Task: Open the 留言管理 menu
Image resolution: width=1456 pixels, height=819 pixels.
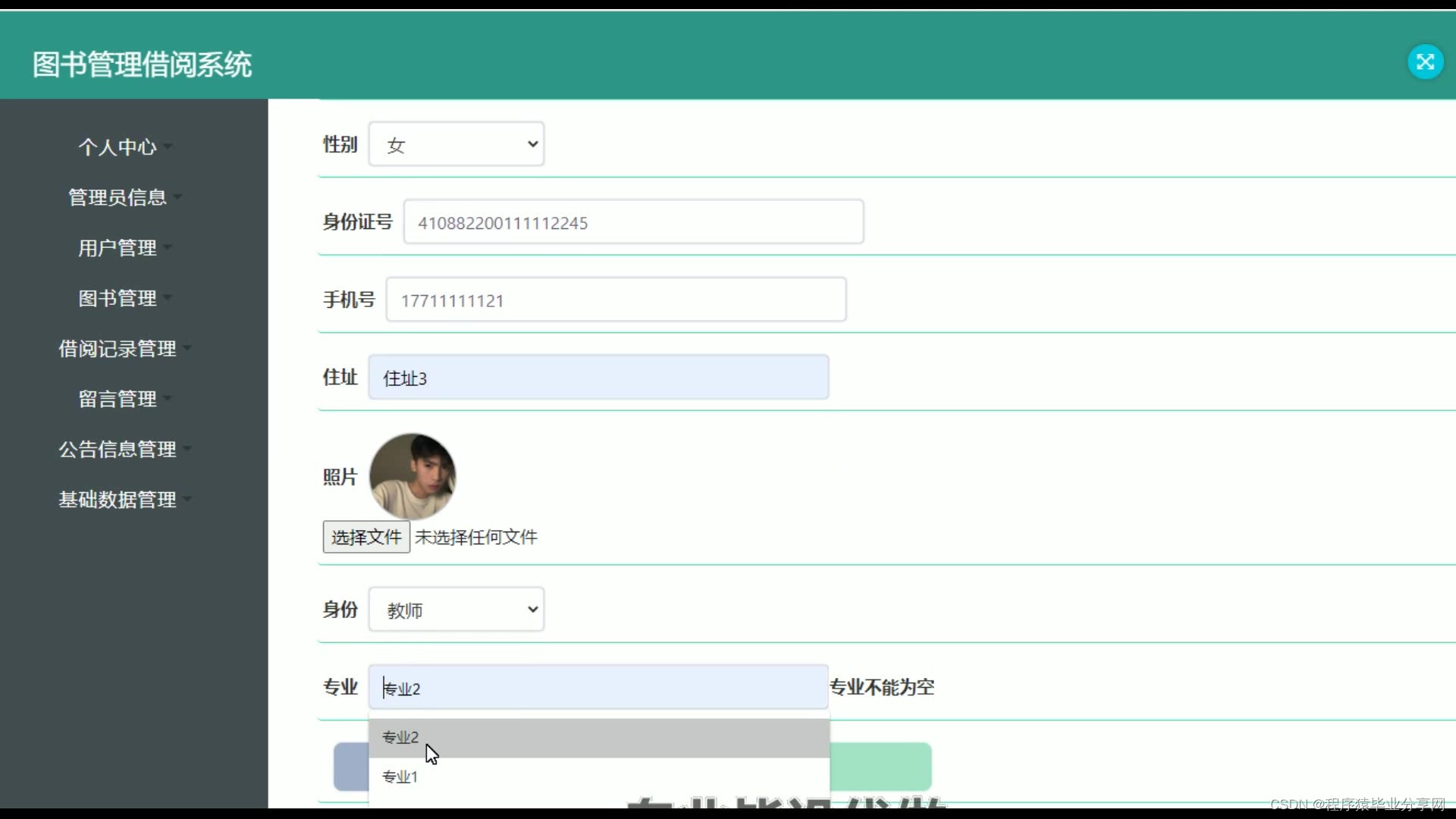Action: [x=118, y=399]
